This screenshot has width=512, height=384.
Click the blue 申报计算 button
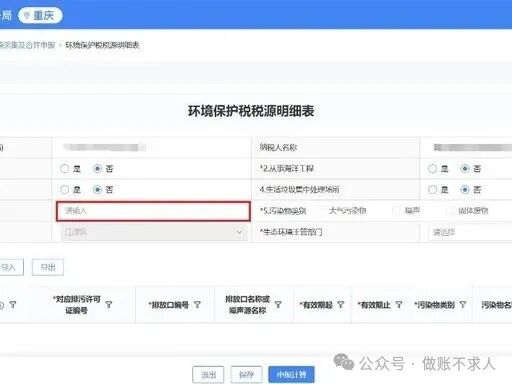[x=291, y=375]
